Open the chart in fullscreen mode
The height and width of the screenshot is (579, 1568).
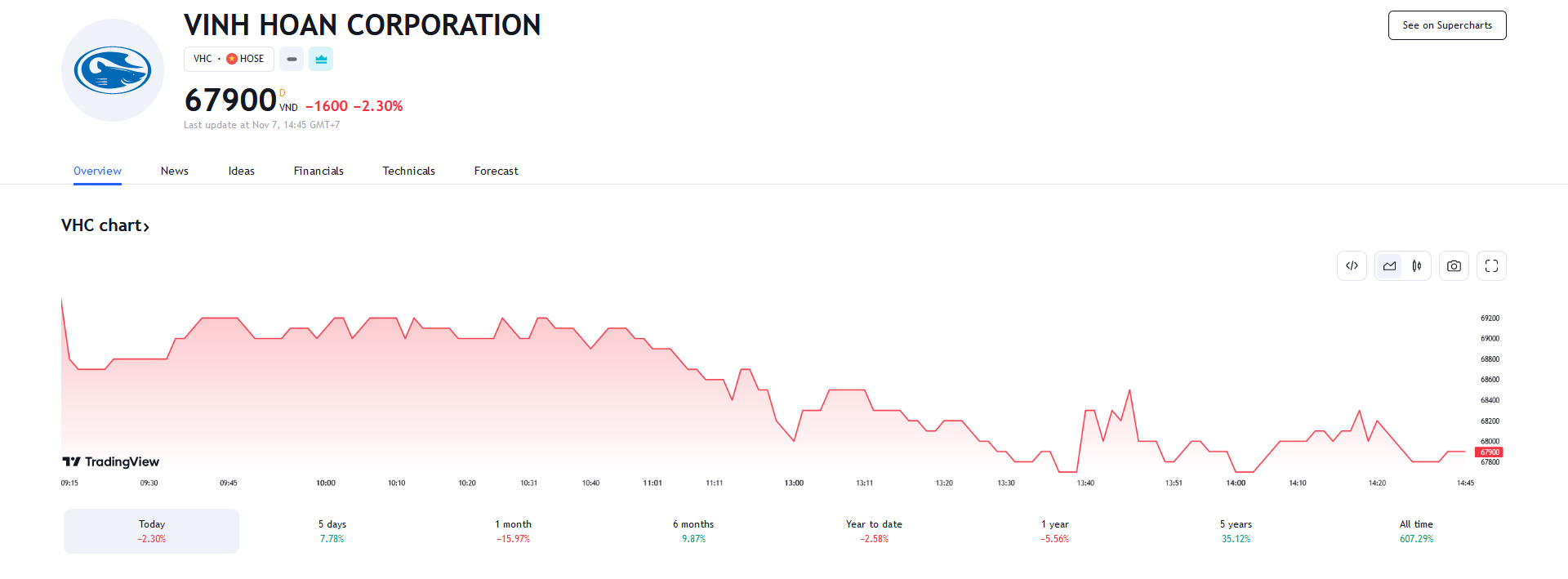pos(1491,266)
